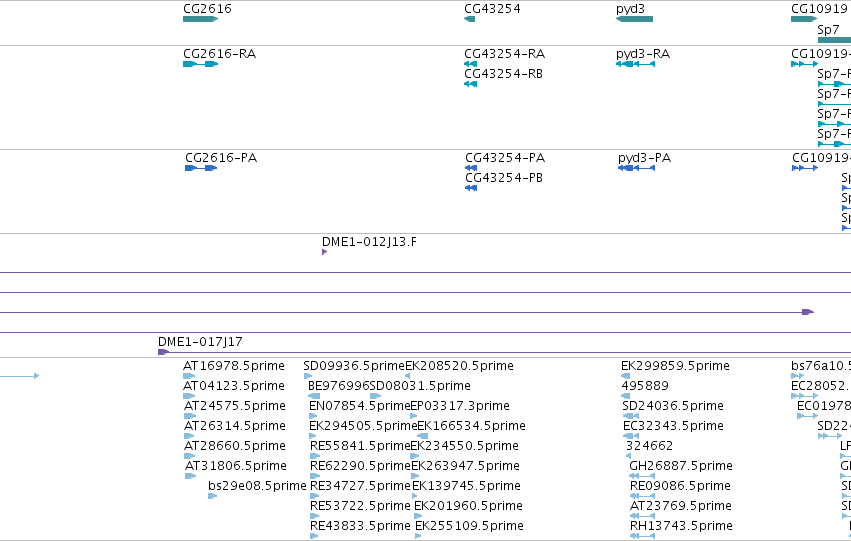Screen dimensions: 851x541
Task: Click EST EK294505.5prime
Action: click(x=363, y=426)
